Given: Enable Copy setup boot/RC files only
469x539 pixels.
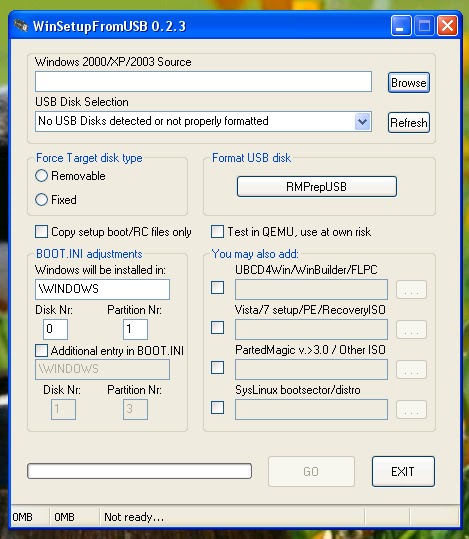Looking at the screenshot, I should [x=41, y=231].
